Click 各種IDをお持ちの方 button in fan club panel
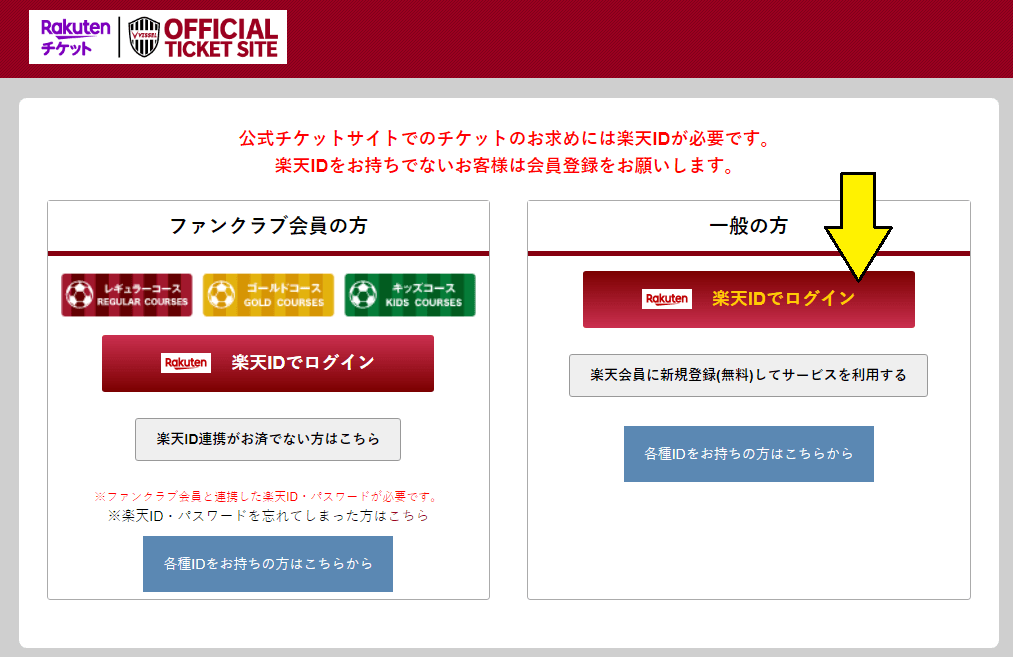1013x657 pixels. [268, 563]
